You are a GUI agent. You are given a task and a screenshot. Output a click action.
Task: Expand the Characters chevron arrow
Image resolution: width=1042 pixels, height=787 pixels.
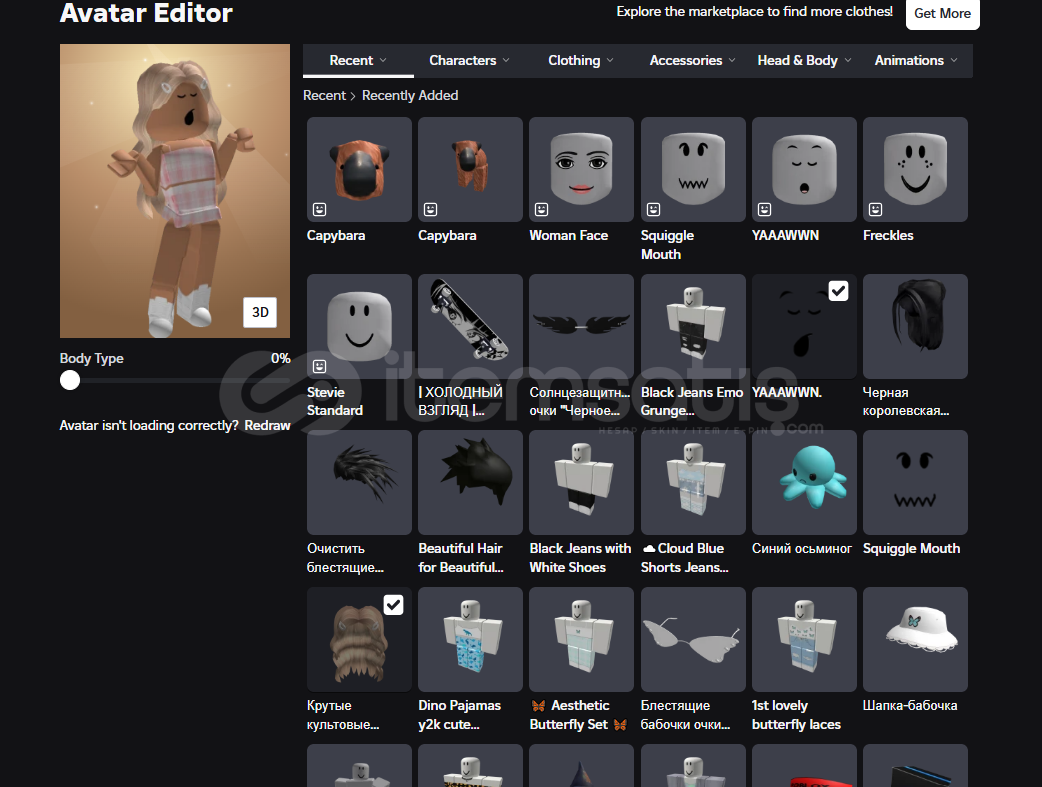(x=506, y=60)
